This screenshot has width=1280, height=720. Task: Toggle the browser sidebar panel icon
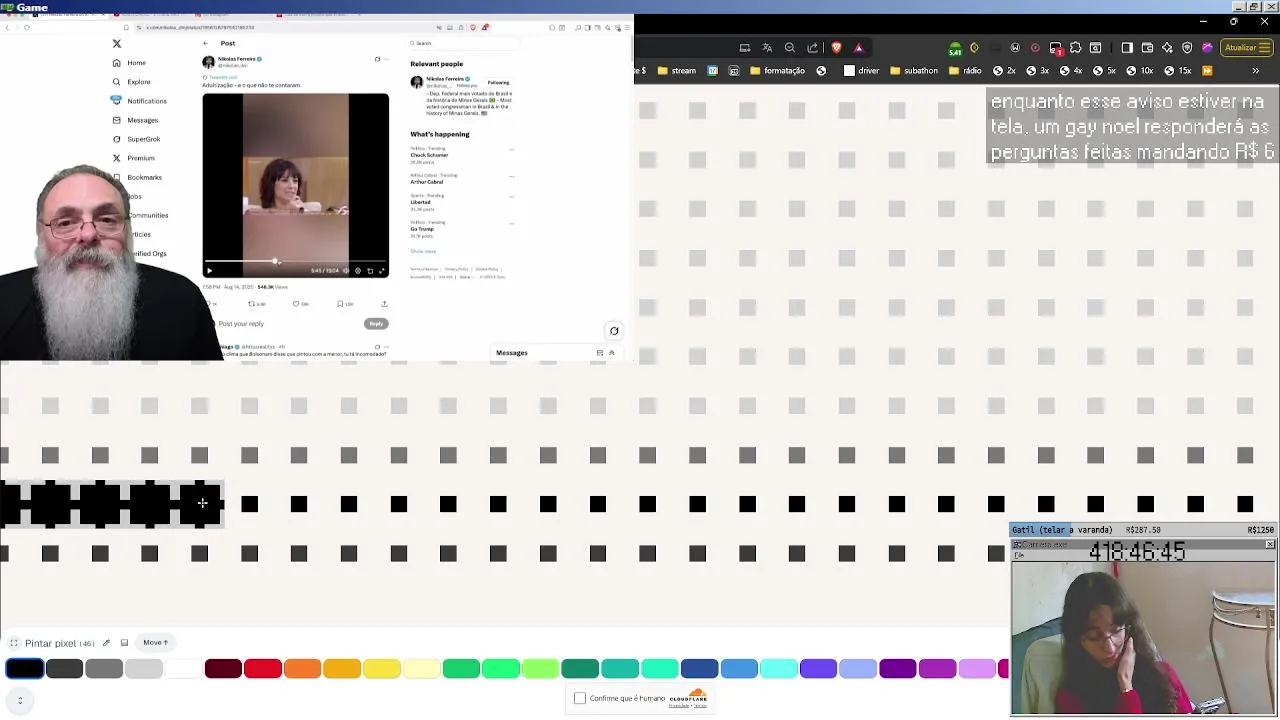click(1127, 47)
